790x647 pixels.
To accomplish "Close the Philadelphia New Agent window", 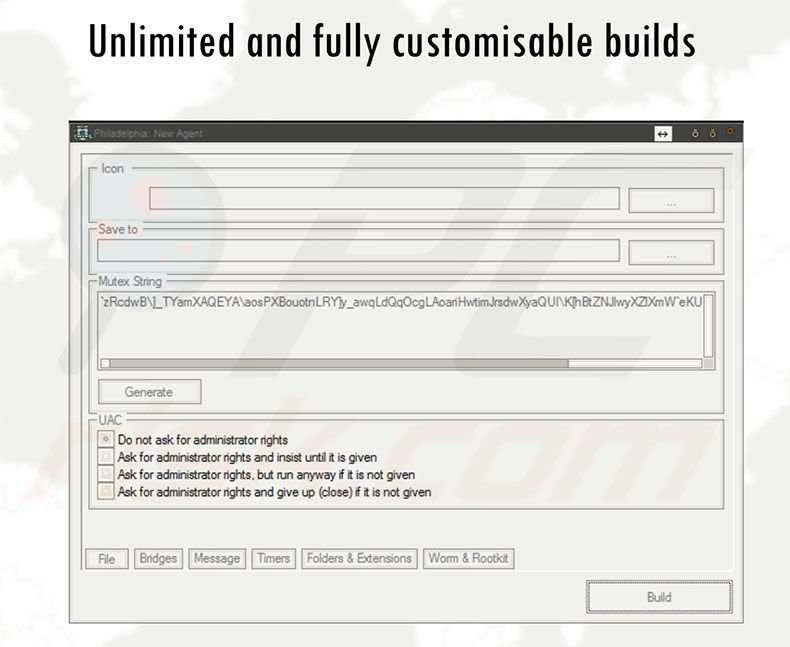I will click(x=730, y=132).
